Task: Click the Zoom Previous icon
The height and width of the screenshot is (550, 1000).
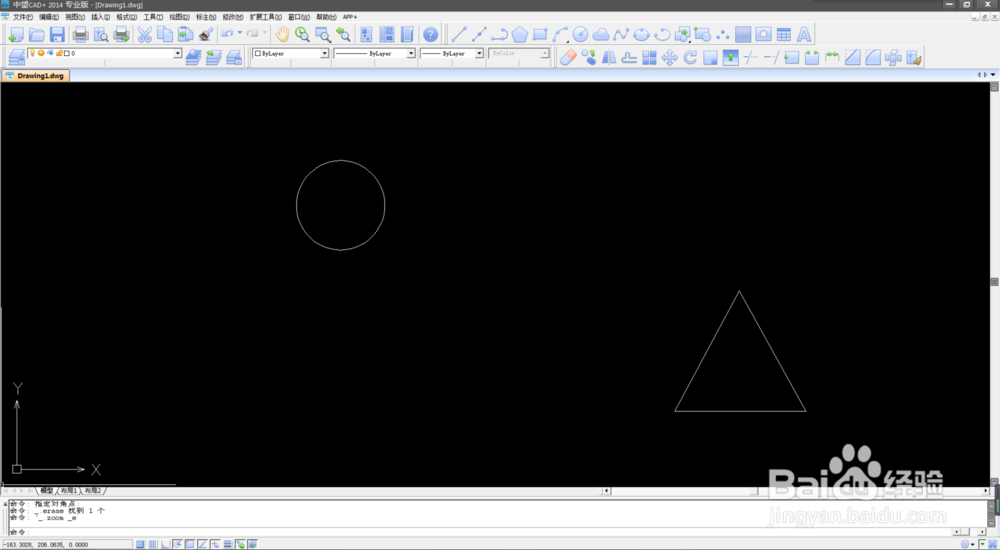Action: [343, 34]
